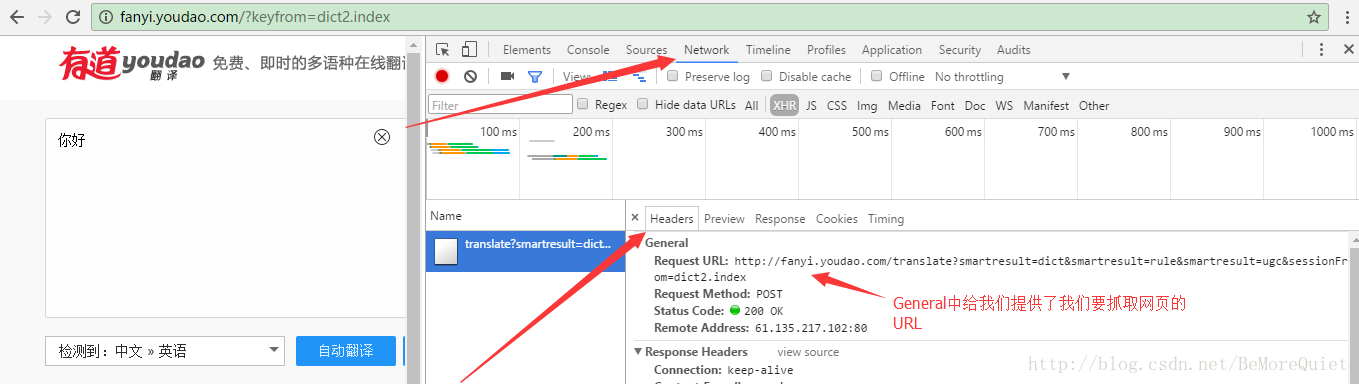Image resolution: width=1359 pixels, height=384 pixels.
Task: Click the 自动翻译 button
Action: coord(345,351)
